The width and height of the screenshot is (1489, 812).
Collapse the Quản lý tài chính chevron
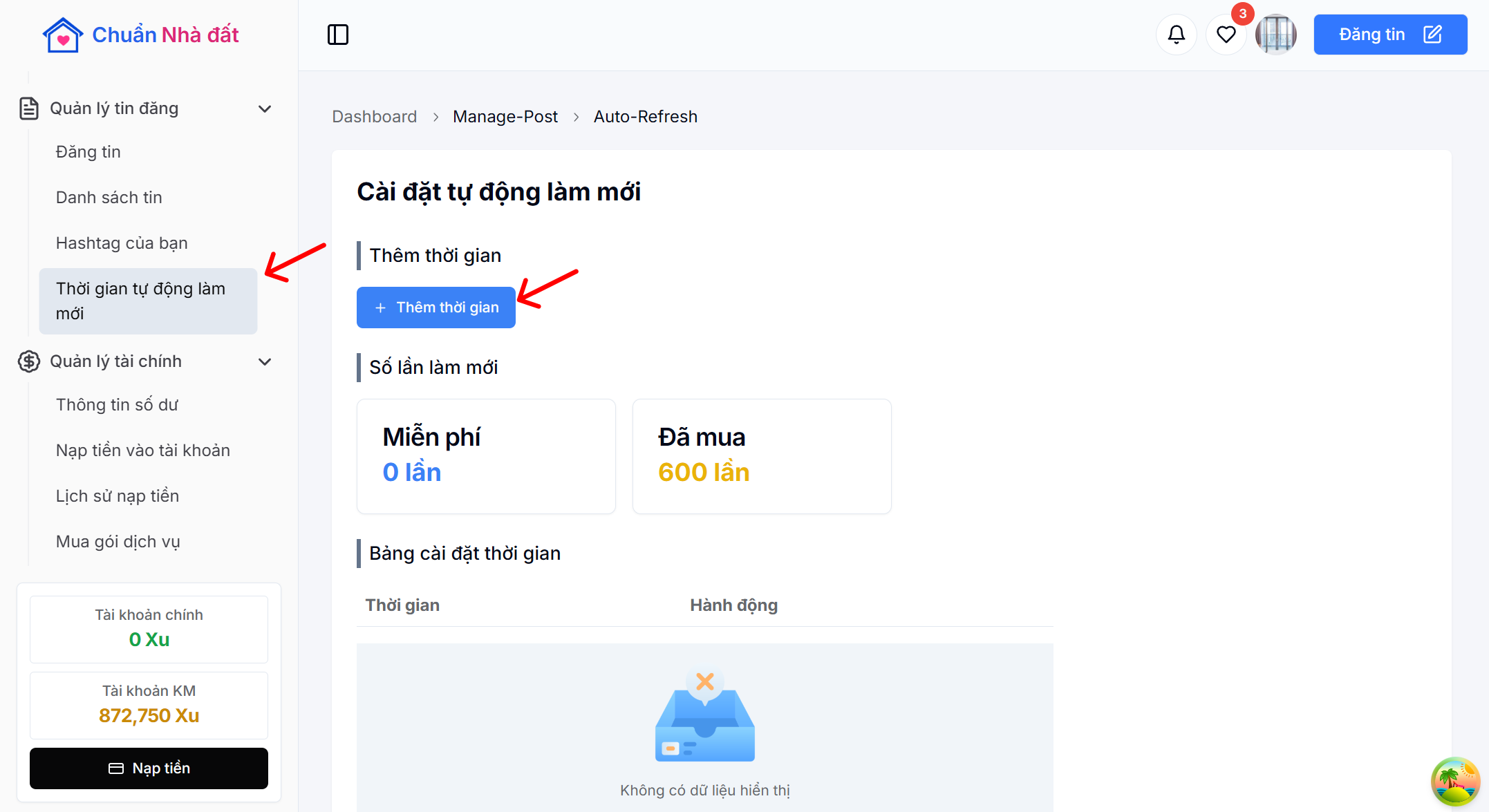(265, 361)
